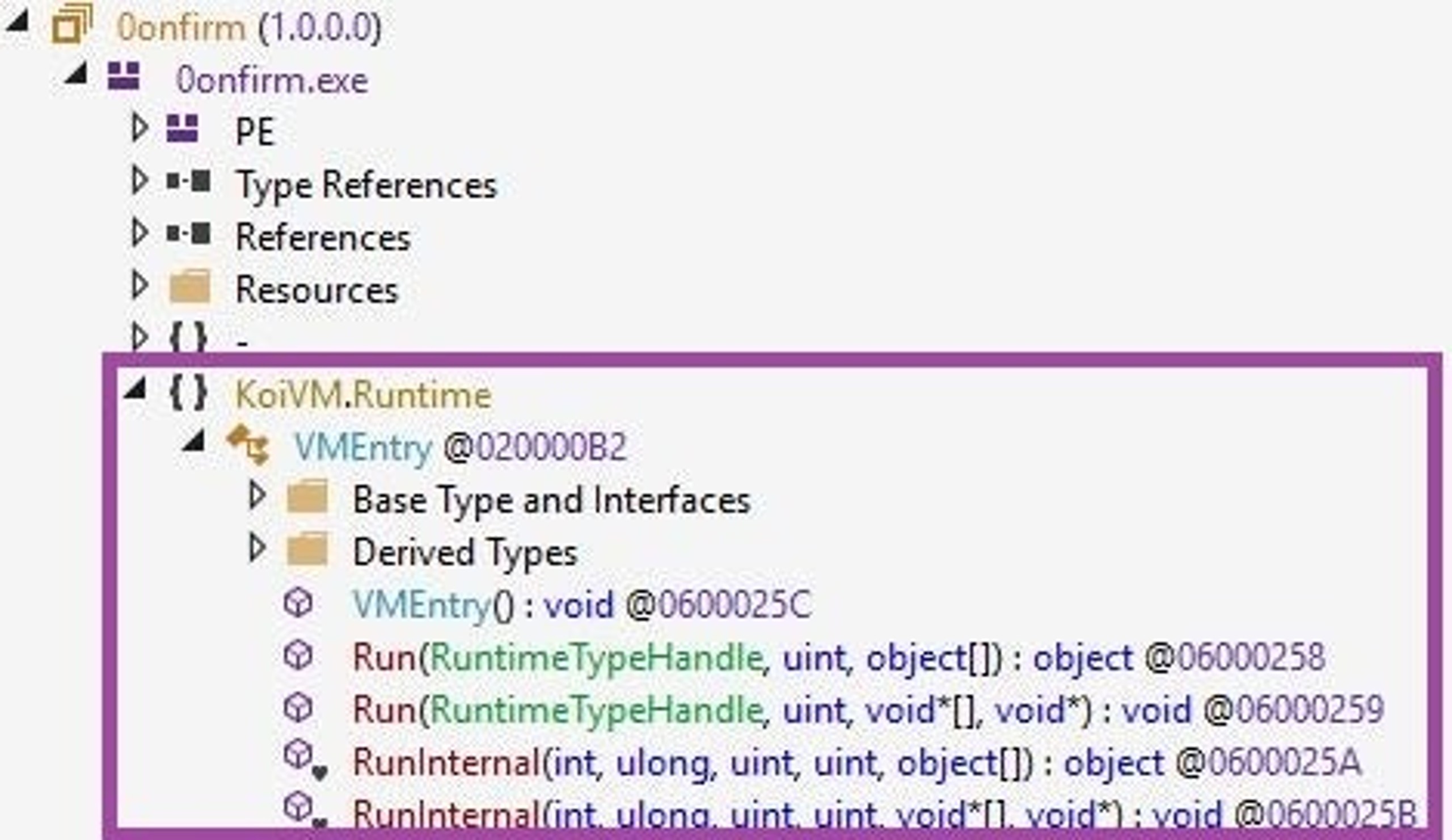Screen dimensions: 1452x840
Task: Collapse the KoiVM.Runtime namespace
Action: [x=135, y=389]
